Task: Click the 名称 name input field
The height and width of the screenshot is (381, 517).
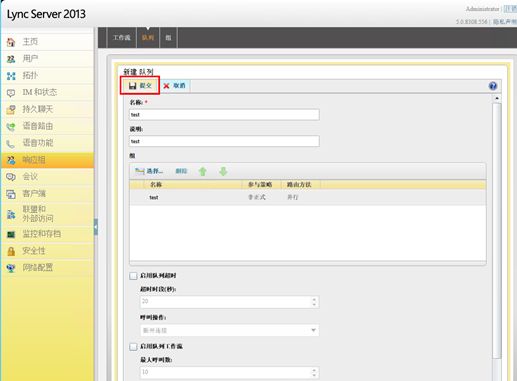Action: tap(224, 115)
